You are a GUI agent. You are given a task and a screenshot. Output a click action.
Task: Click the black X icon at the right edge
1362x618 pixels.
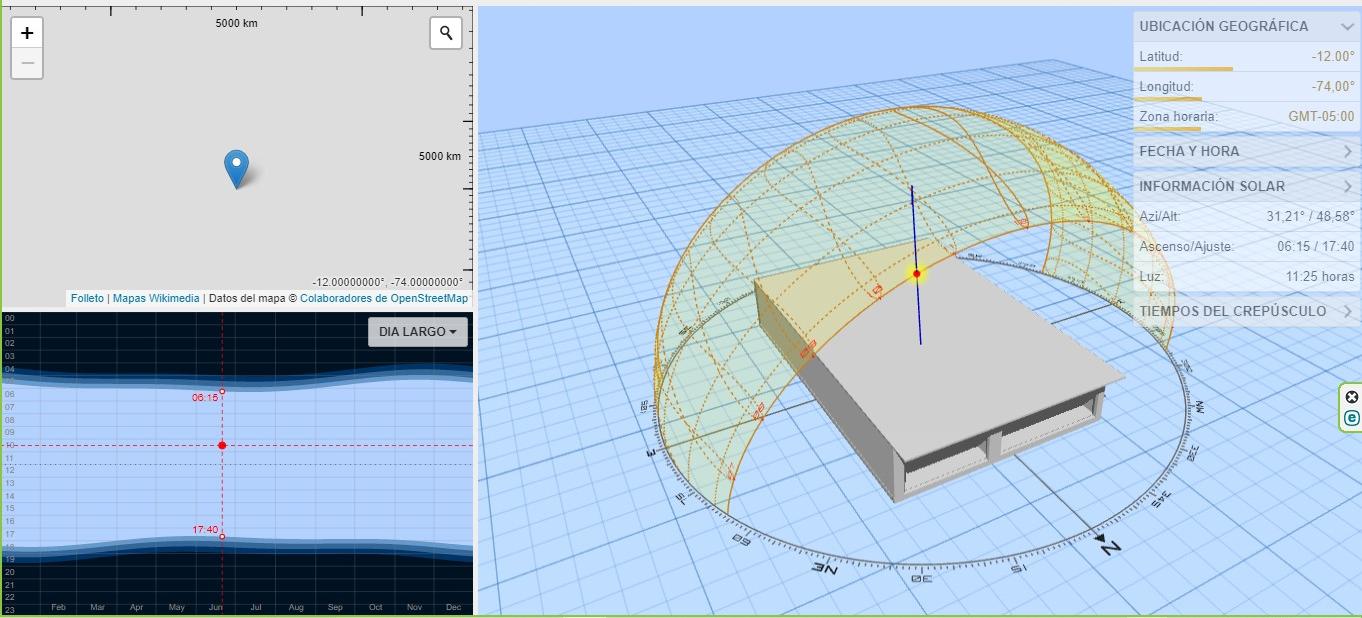pyautogui.click(x=1352, y=397)
